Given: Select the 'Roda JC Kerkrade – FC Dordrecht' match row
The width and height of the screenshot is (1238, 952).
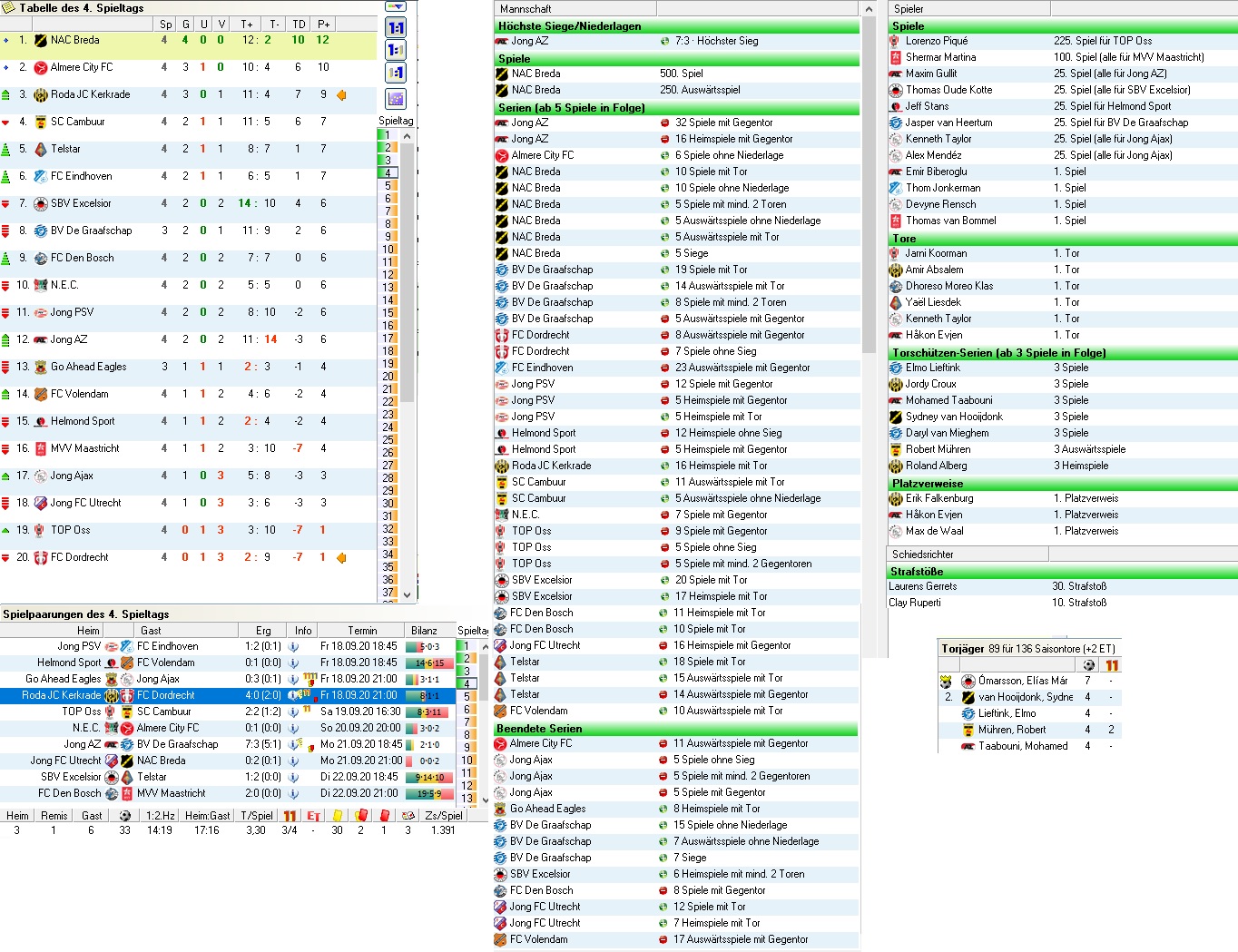Looking at the screenshot, I should (x=227, y=695).
